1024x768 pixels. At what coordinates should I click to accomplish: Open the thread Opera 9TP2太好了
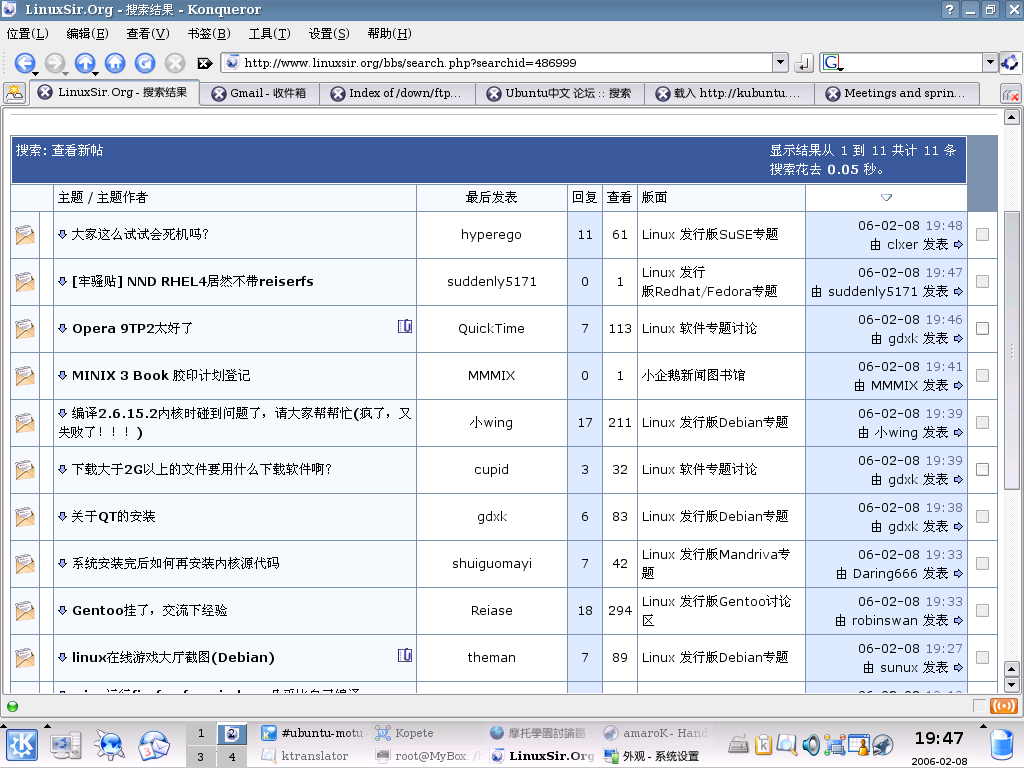click(x=133, y=328)
